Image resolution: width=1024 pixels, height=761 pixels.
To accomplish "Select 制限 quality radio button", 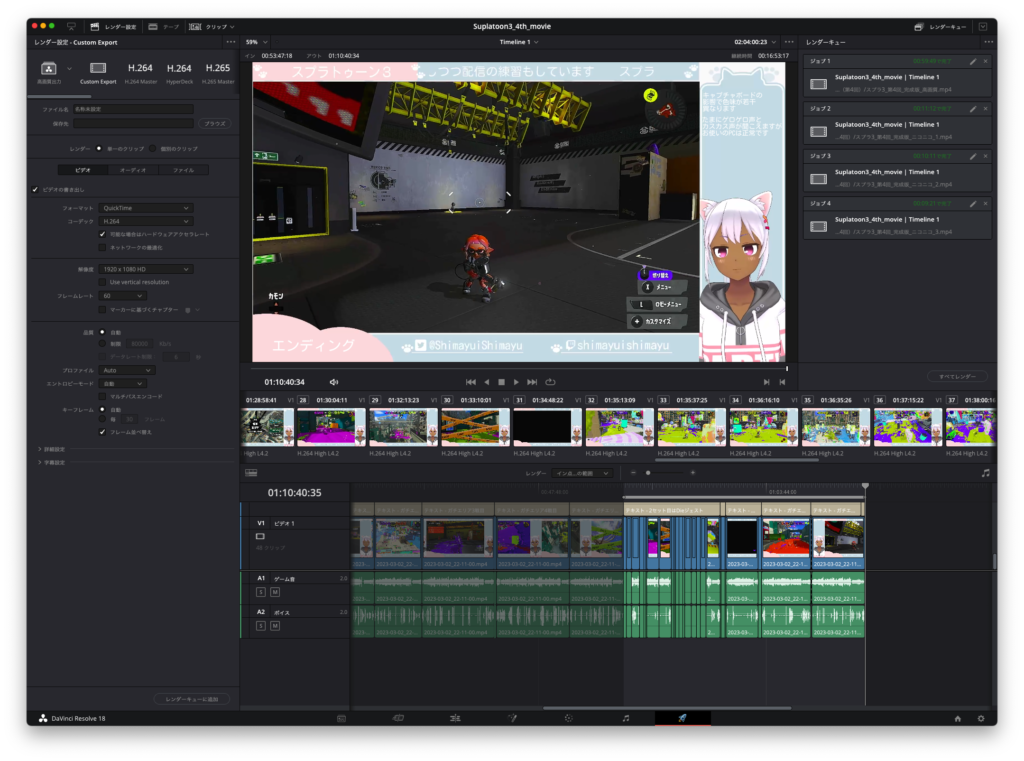I will [x=103, y=344].
